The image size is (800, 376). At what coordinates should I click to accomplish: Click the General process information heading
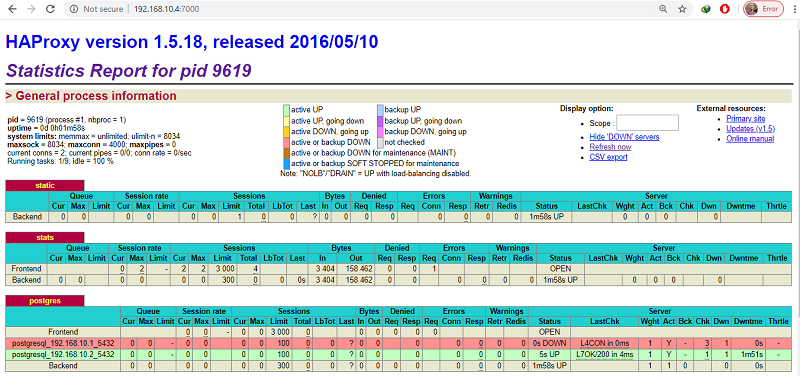91,96
